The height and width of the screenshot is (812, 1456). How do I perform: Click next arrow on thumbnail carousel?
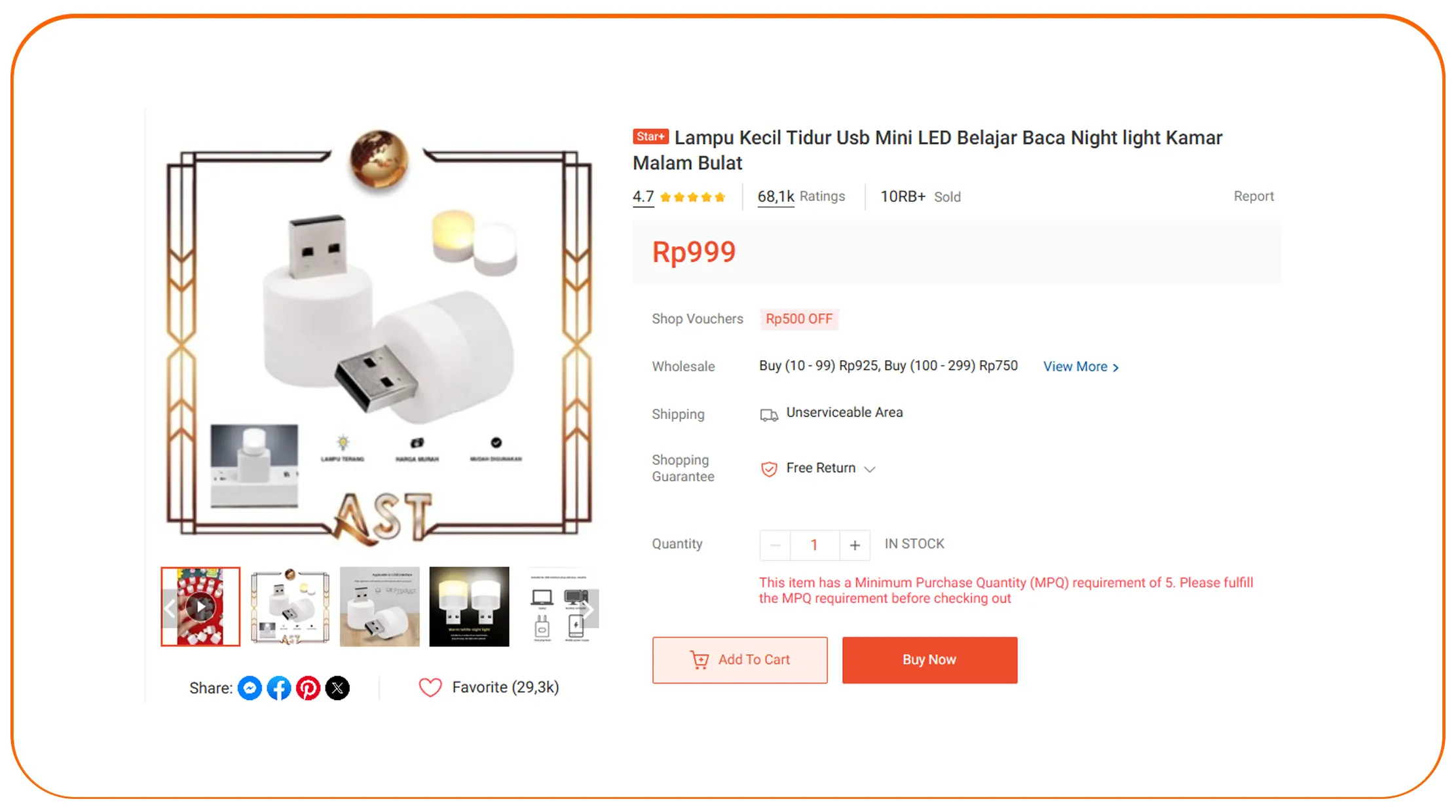[x=589, y=609]
